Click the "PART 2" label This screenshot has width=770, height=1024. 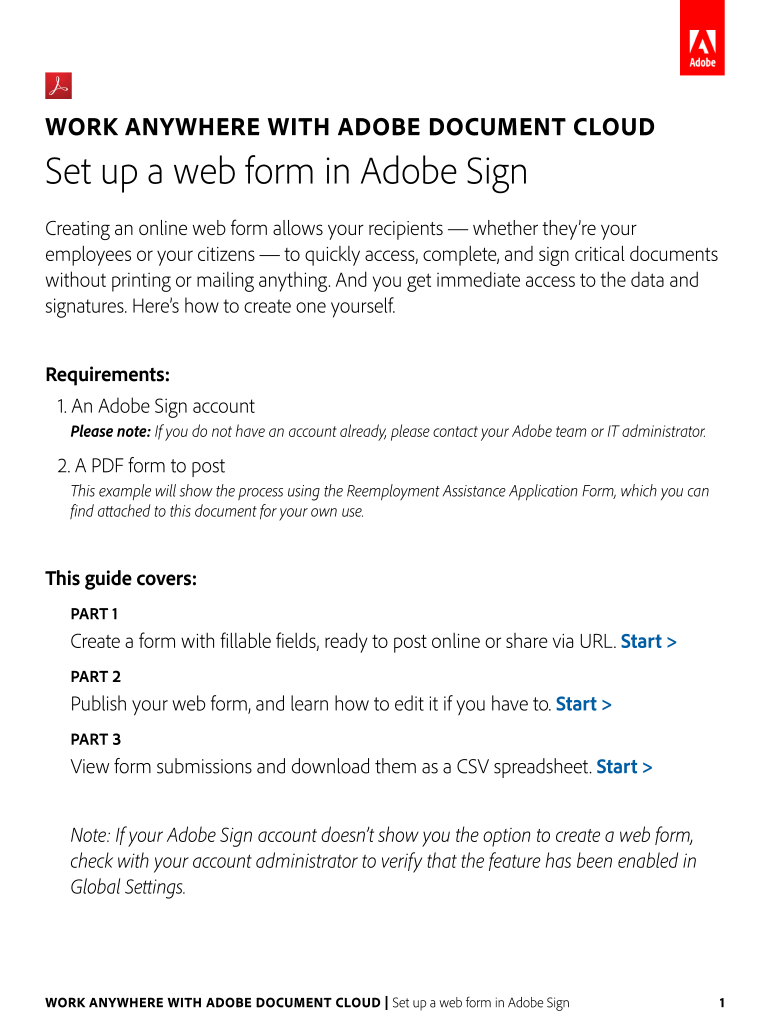95,676
